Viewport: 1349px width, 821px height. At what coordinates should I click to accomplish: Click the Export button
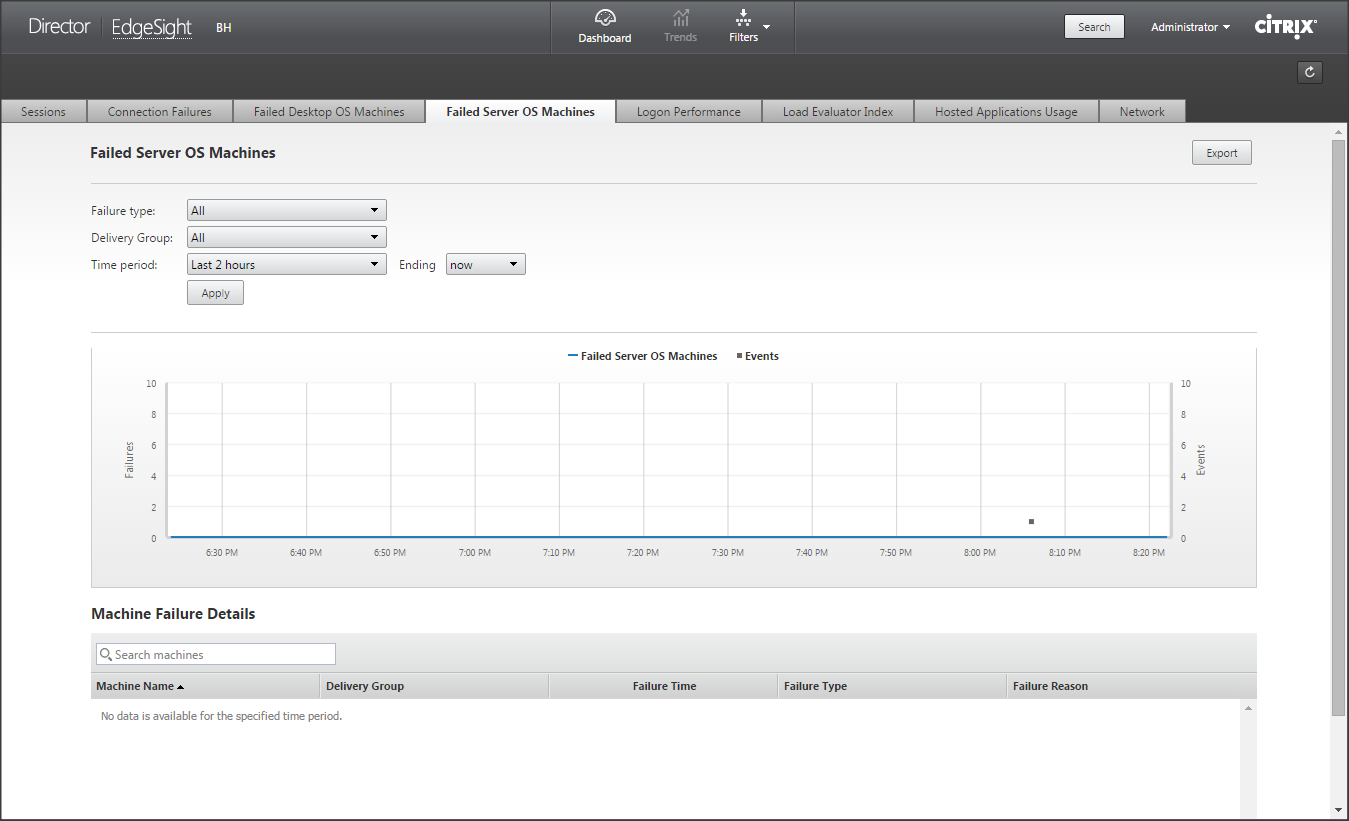[1221, 153]
